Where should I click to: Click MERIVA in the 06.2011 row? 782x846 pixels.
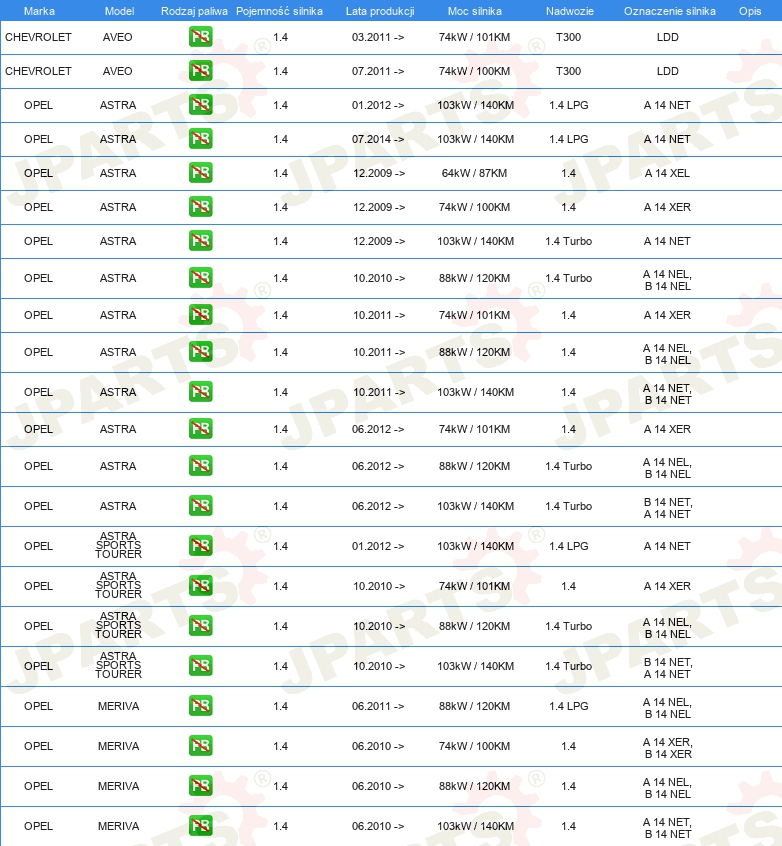coord(119,706)
